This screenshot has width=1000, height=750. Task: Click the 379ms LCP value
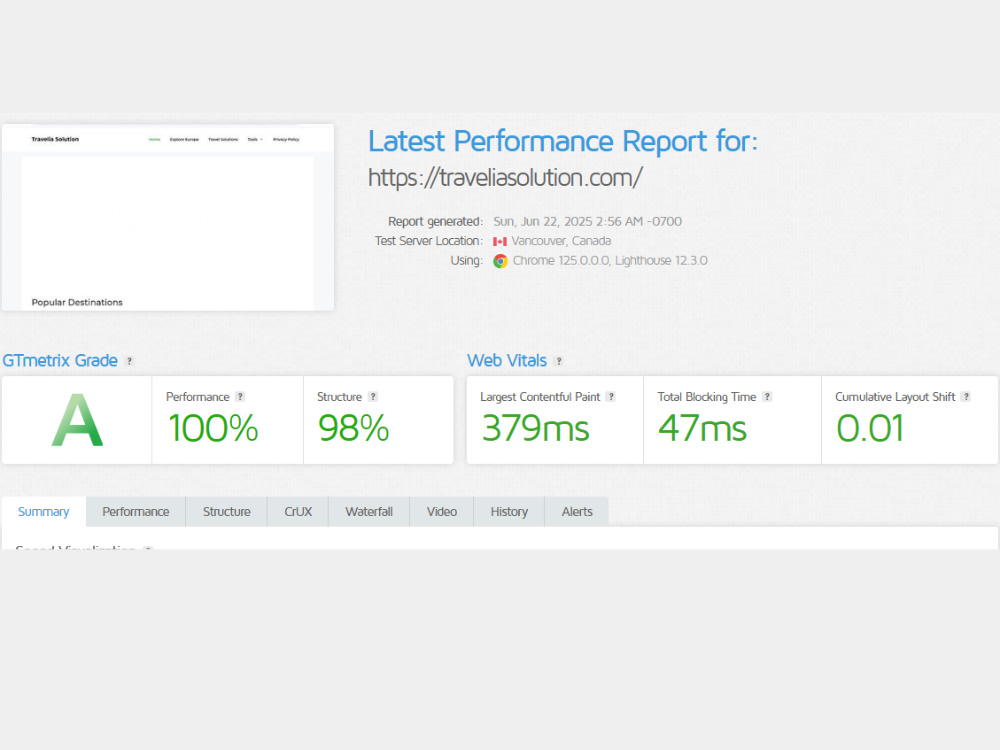[536, 428]
